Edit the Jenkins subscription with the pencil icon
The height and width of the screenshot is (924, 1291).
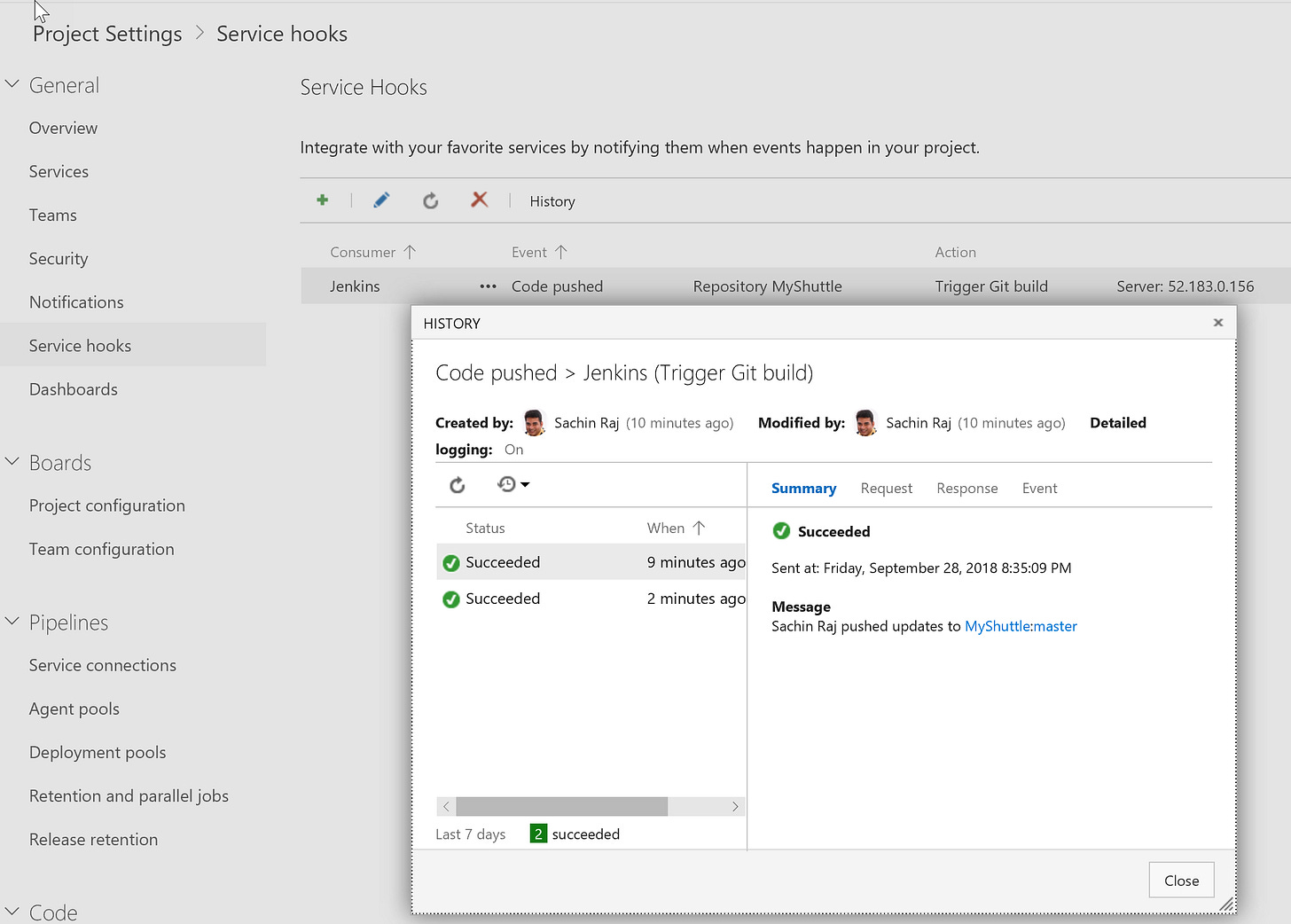[x=380, y=200]
